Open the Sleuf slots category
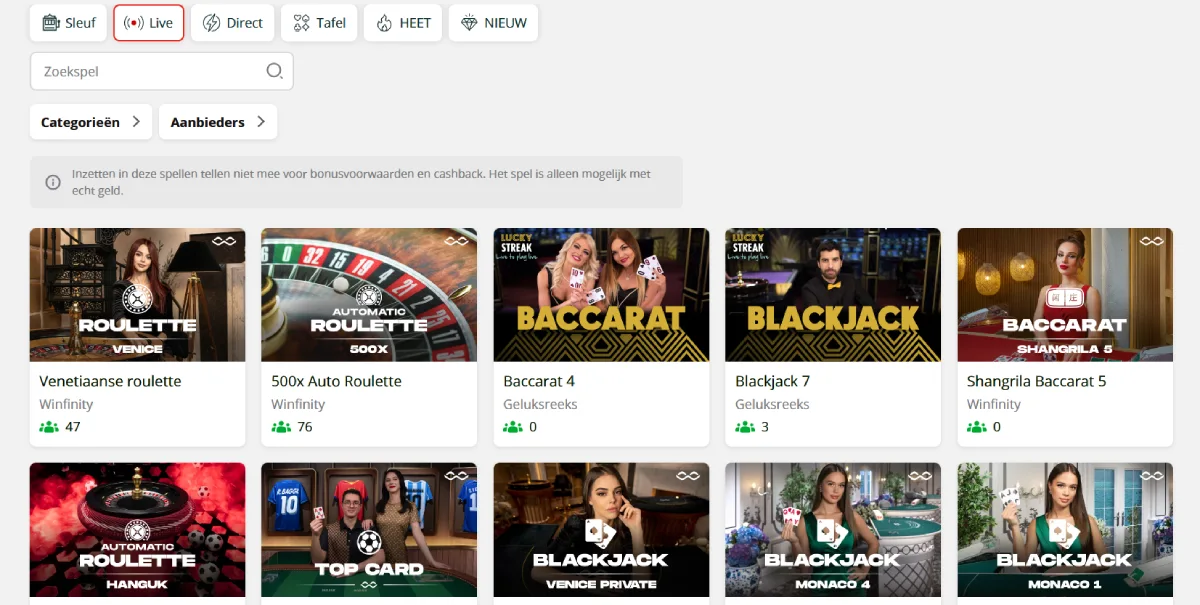Image resolution: width=1200 pixels, height=605 pixels. [68, 23]
